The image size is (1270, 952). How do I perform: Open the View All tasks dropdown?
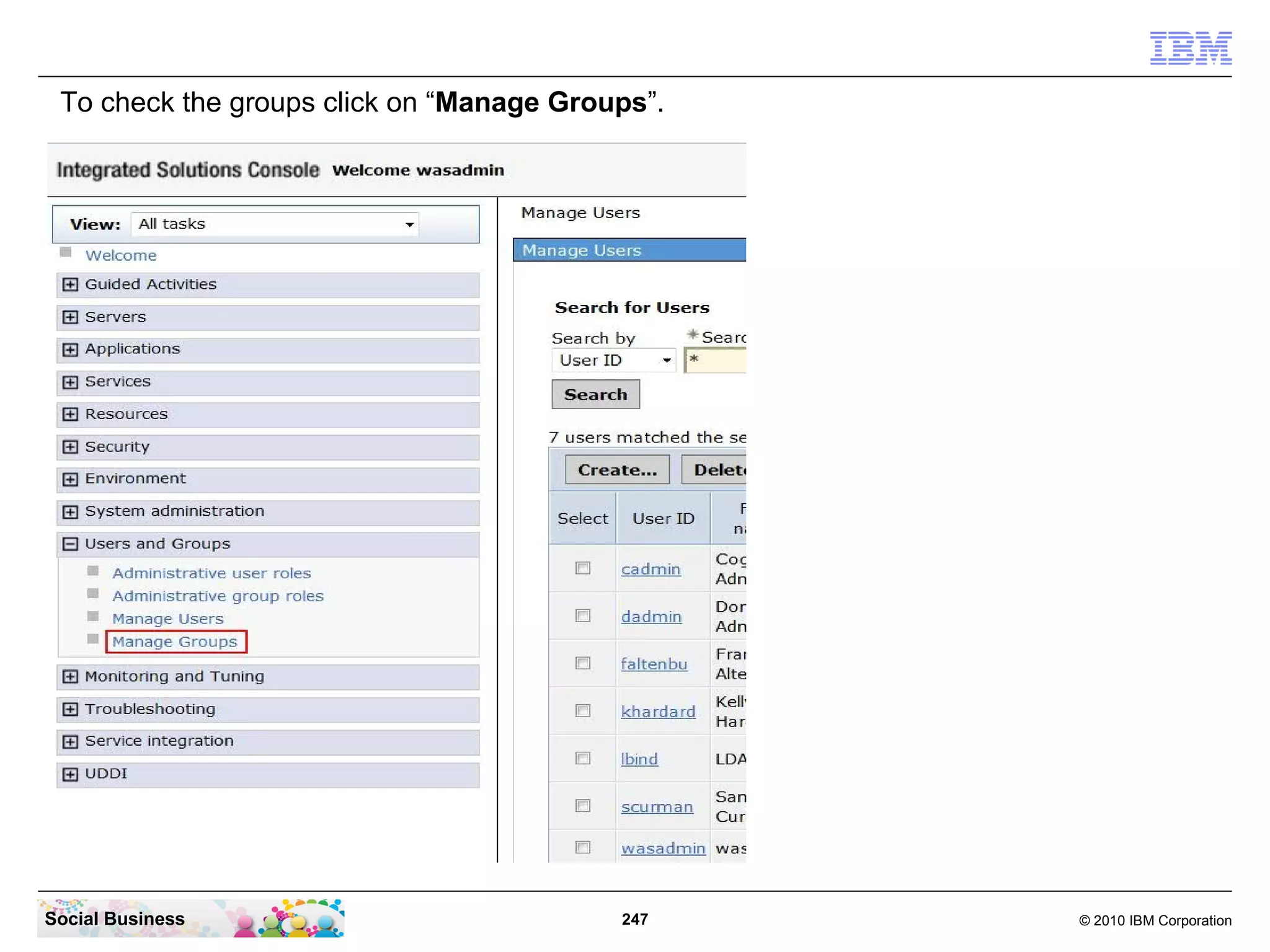click(x=275, y=224)
